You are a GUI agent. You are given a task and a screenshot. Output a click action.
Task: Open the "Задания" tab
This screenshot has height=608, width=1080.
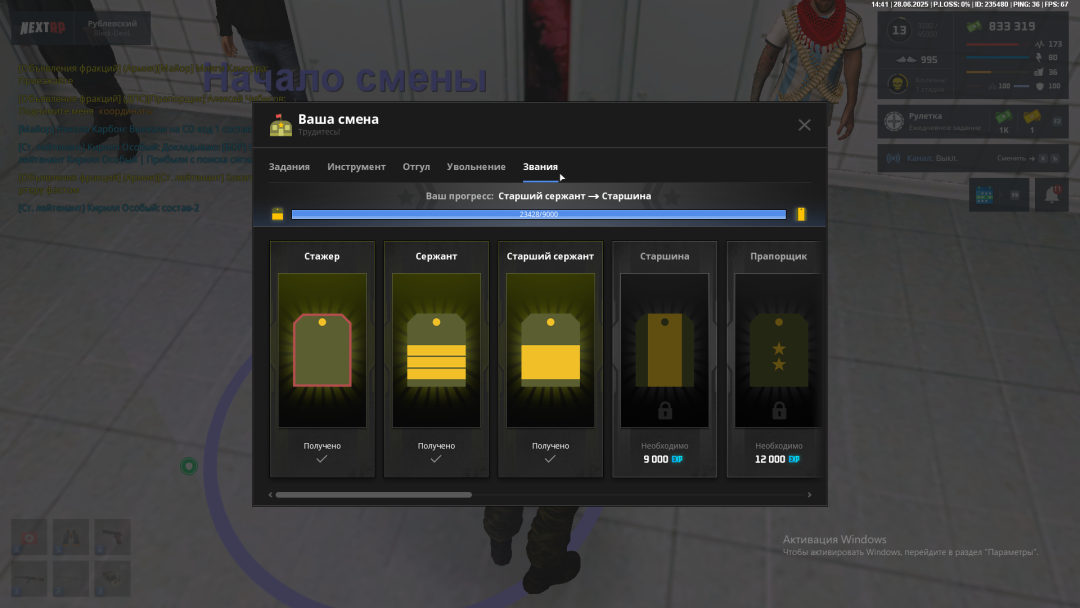coord(289,167)
